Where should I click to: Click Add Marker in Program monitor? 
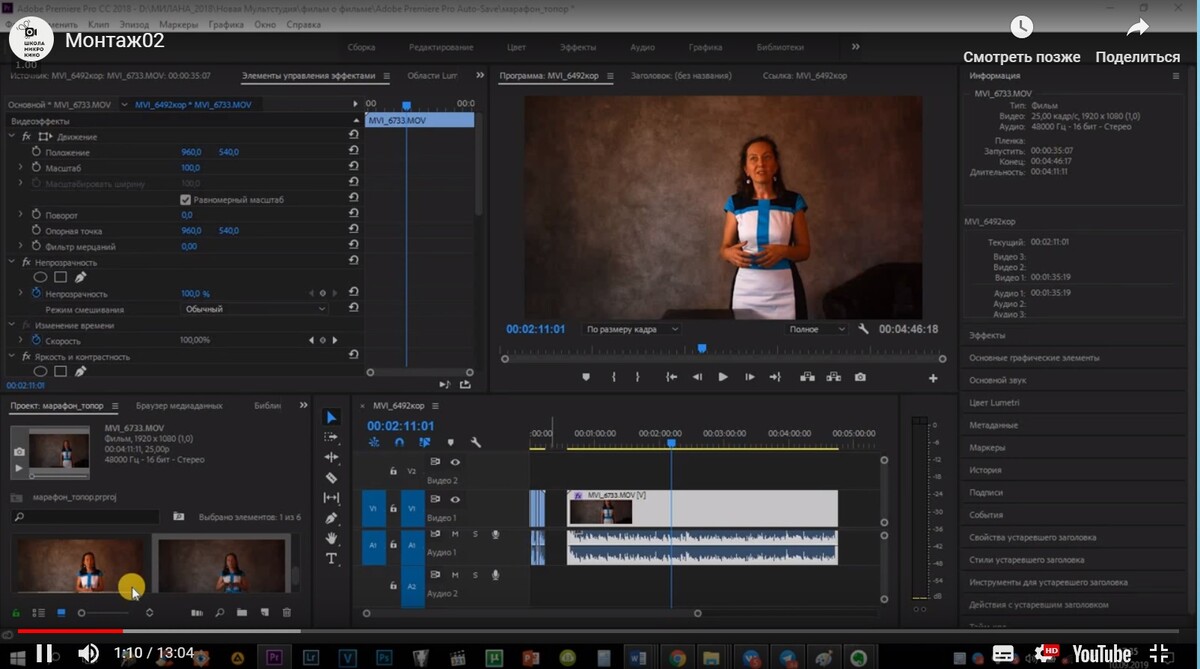point(587,377)
